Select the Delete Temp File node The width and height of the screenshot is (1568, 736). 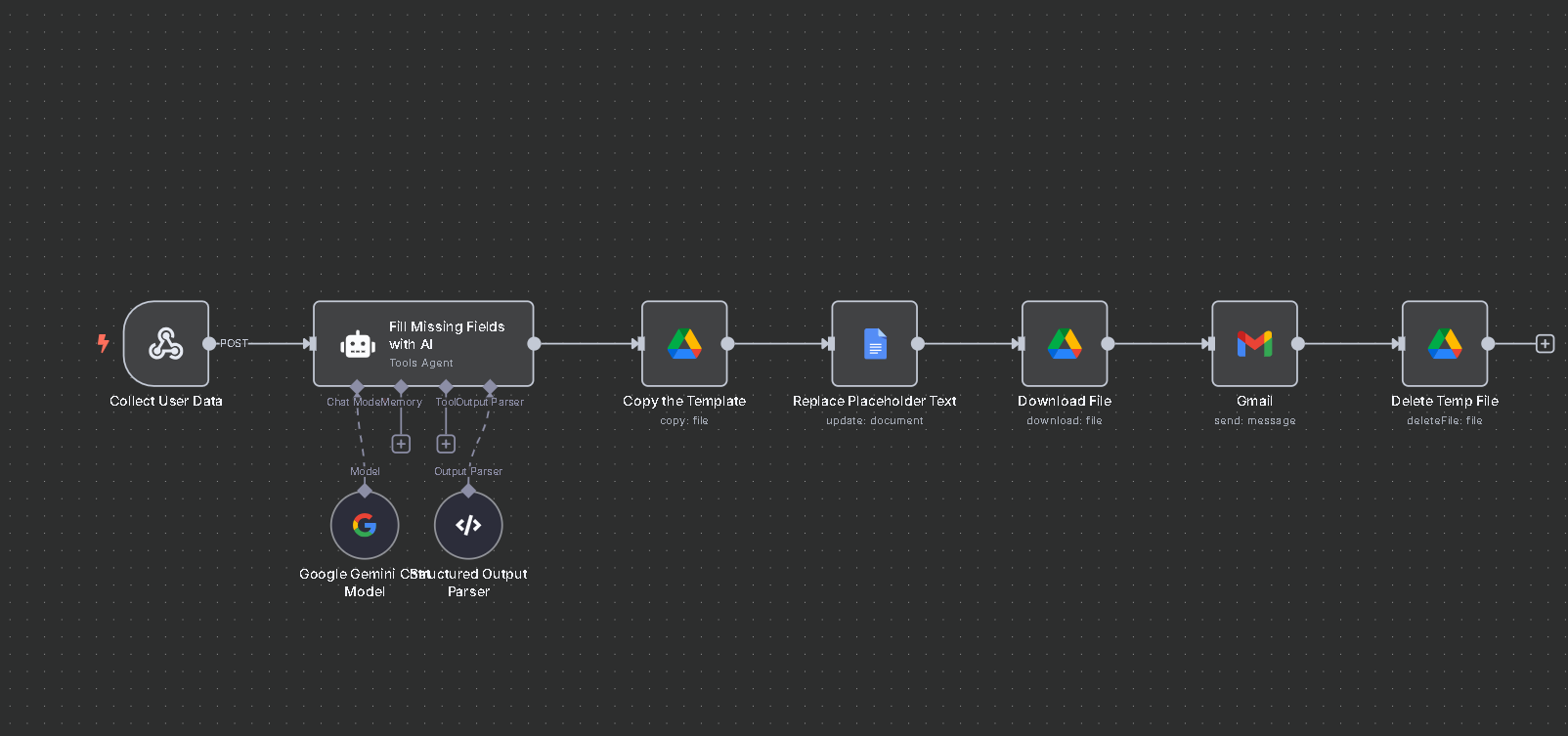(1444, 344)
